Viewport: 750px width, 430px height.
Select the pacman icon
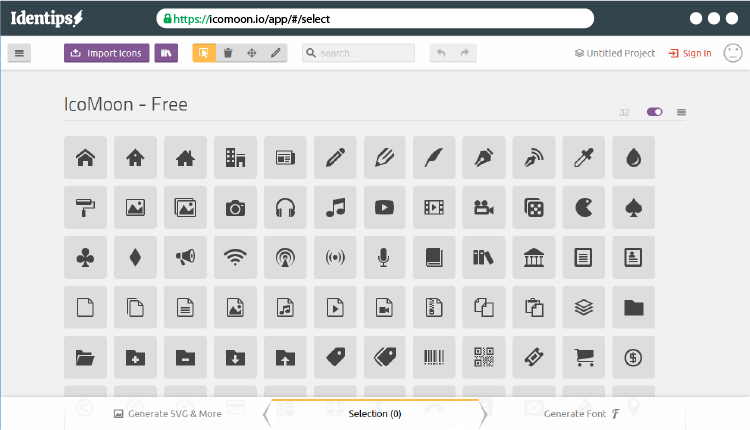click(584, 208)
